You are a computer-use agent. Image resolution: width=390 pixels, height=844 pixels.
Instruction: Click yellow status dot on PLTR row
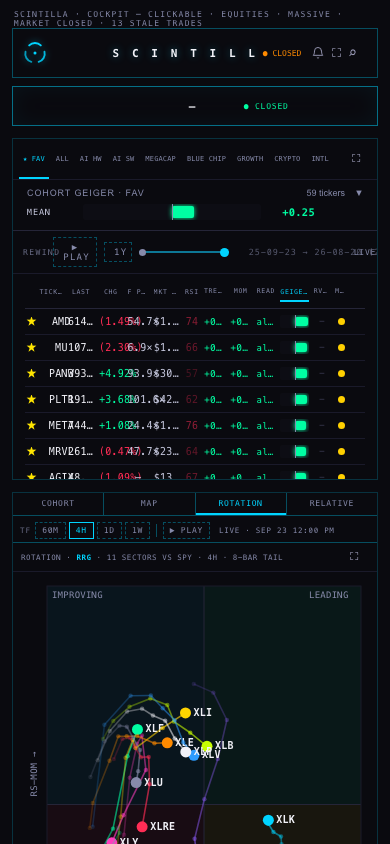point(341,399)
